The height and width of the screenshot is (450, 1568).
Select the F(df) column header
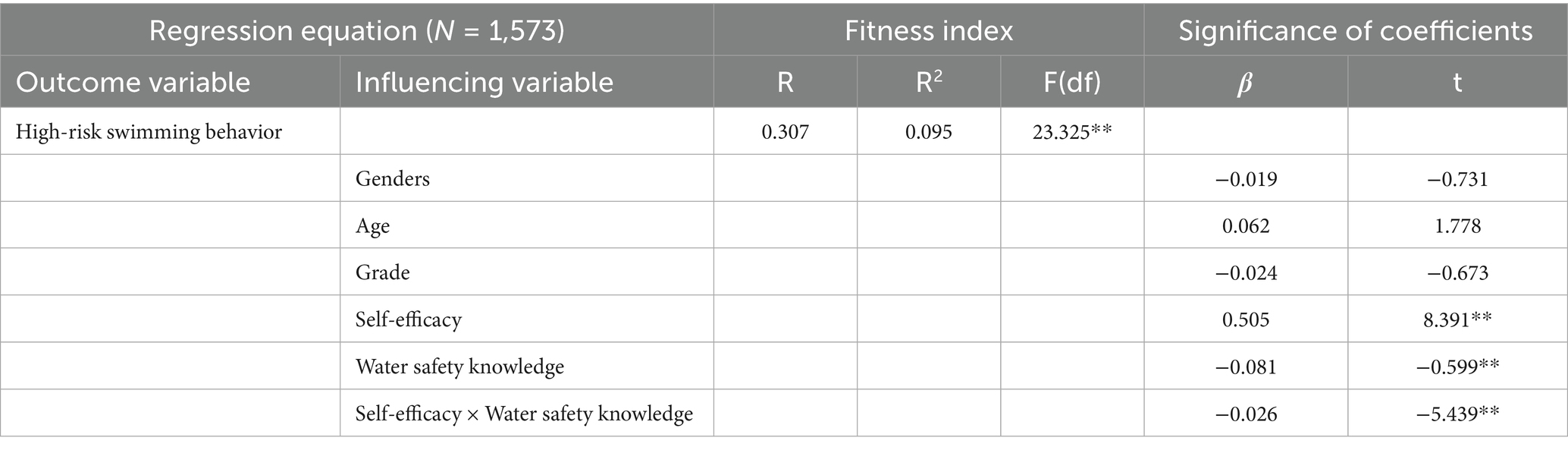[1072, 82]
